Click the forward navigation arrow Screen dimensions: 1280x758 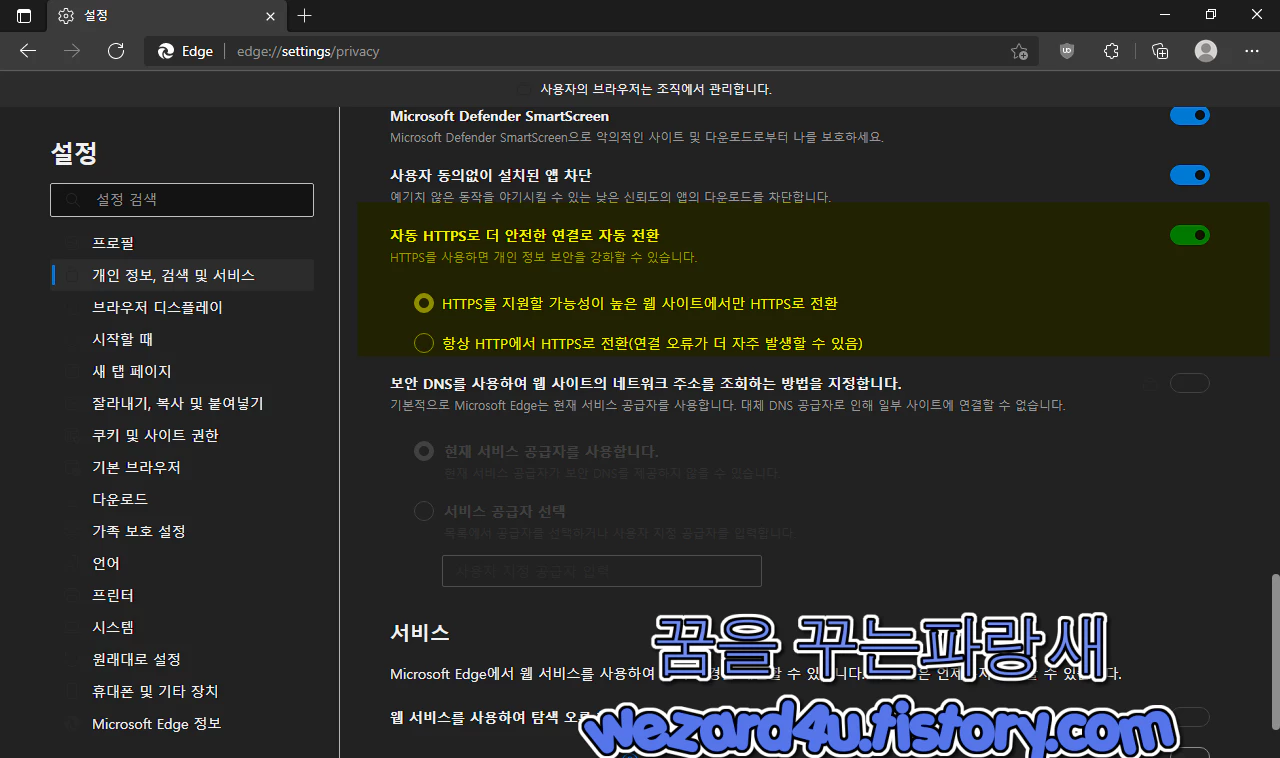pyautogui.click(x=72, y=51)
